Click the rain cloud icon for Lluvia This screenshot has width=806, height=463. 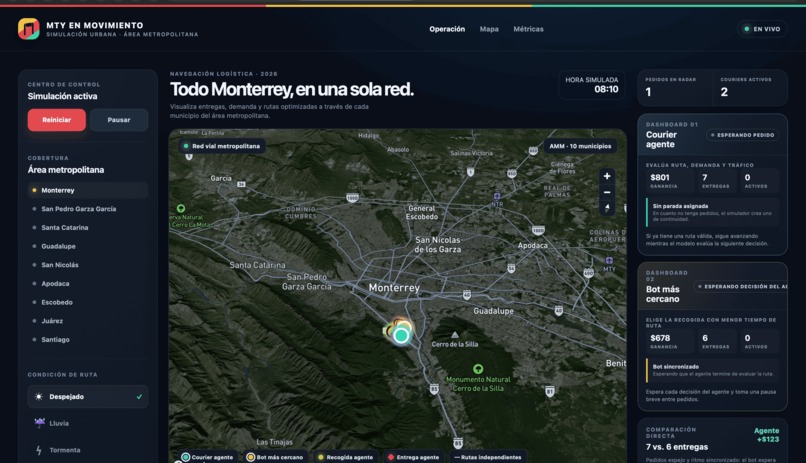[40, 423]
